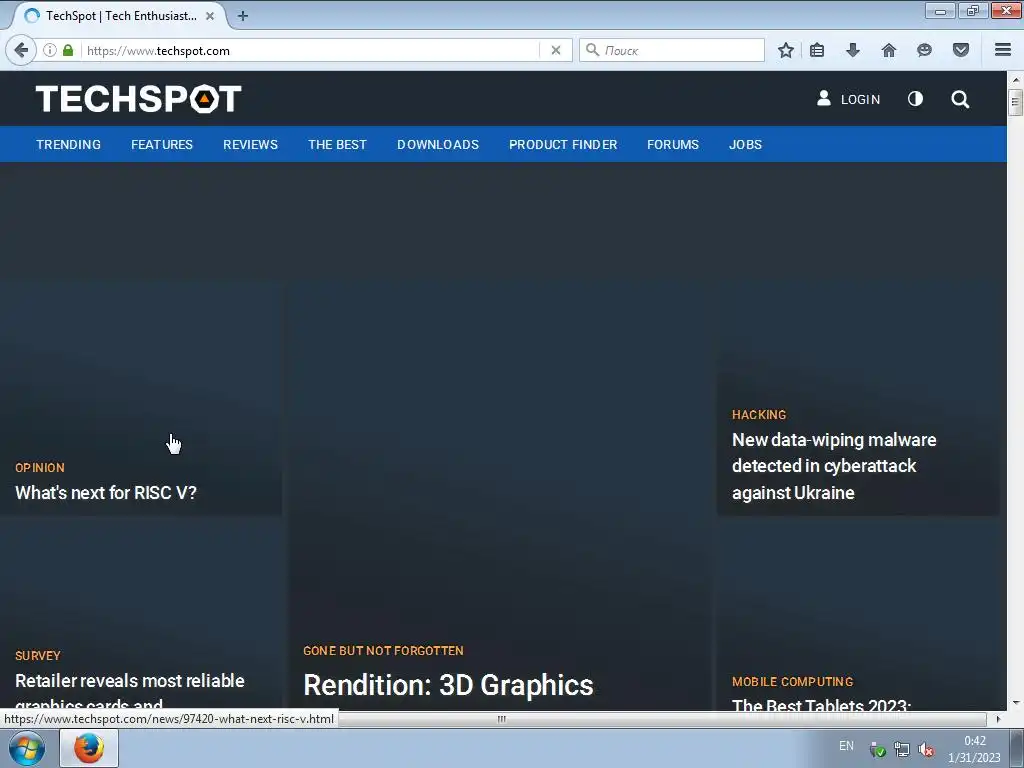Click the vertical scrollbar up arrow
This screenshot has height=768, width=1024.
point(1015,79)
